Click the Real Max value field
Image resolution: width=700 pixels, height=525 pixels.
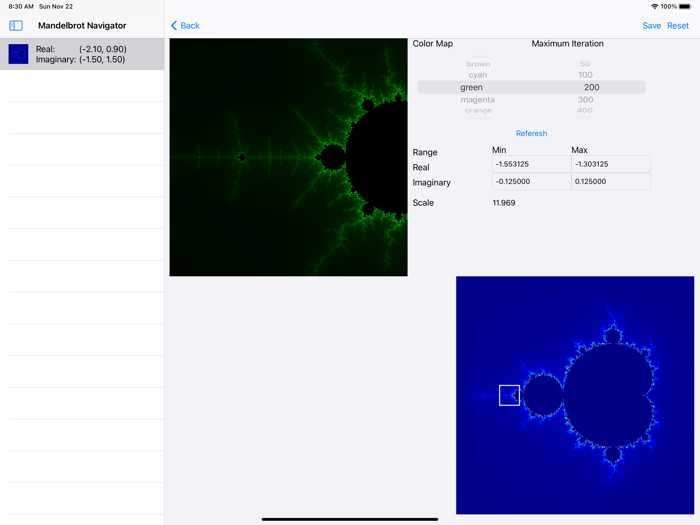610,163
